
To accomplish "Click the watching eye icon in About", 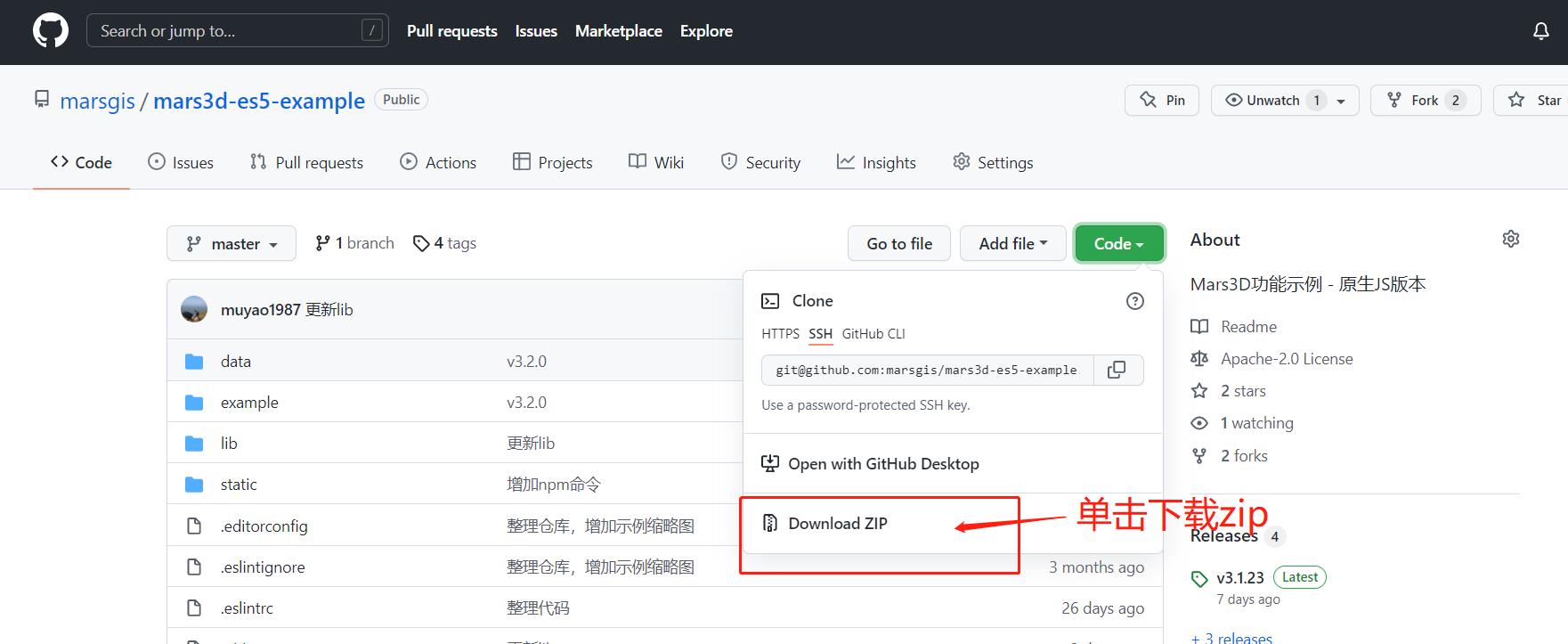I will coord(1199,423).
